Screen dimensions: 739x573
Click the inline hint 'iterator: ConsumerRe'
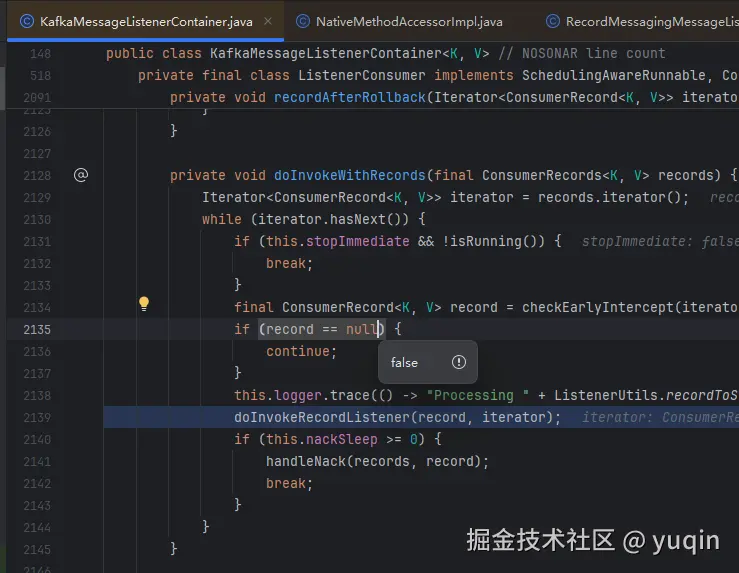pos(660,417)
